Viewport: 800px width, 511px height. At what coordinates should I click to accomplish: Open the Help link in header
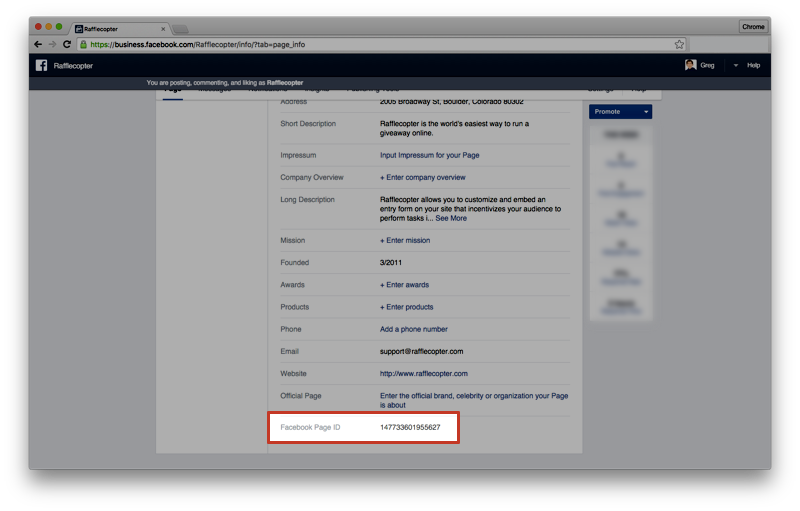tap(754, 65)
